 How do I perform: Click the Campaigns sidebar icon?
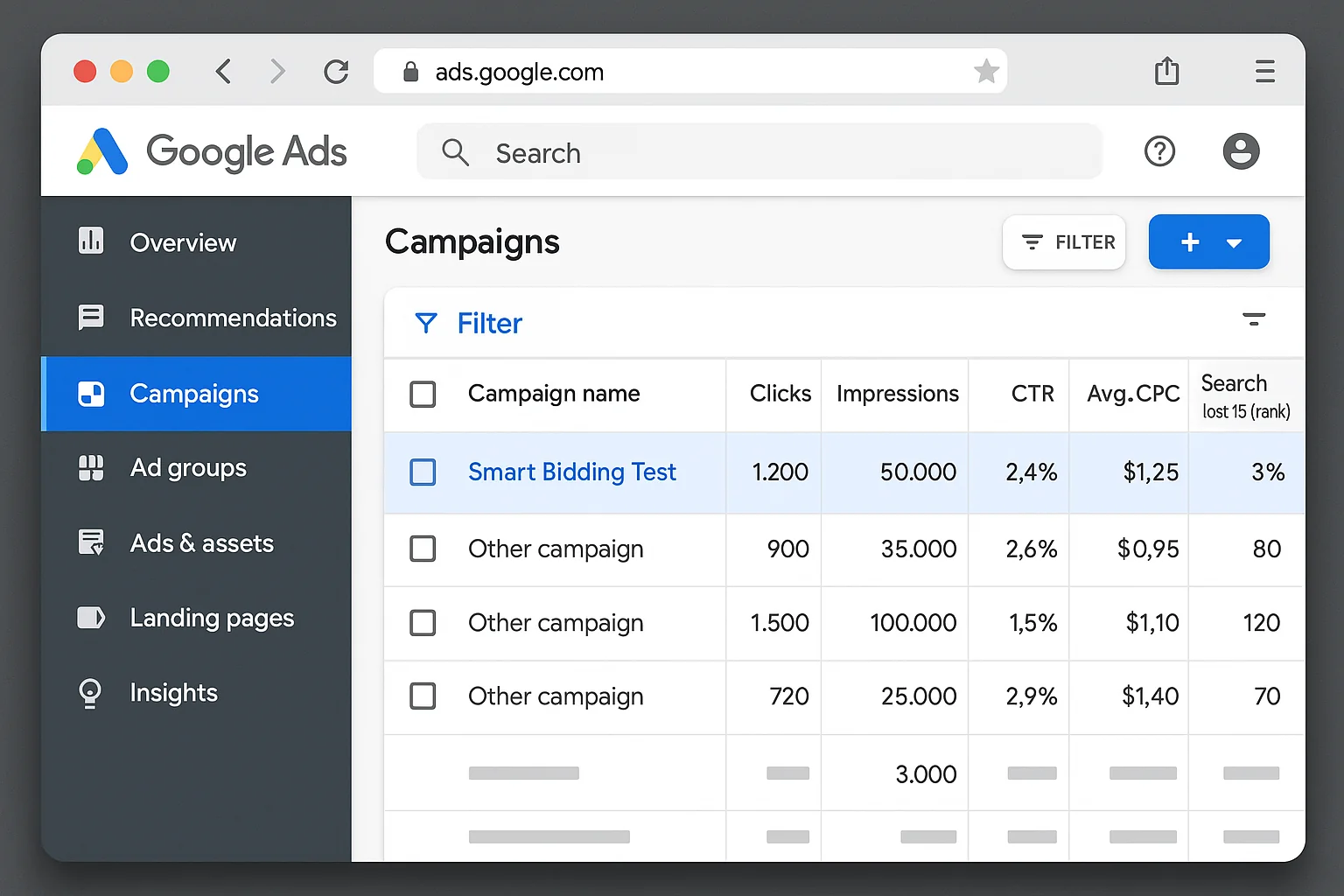[x=91, y=394]
